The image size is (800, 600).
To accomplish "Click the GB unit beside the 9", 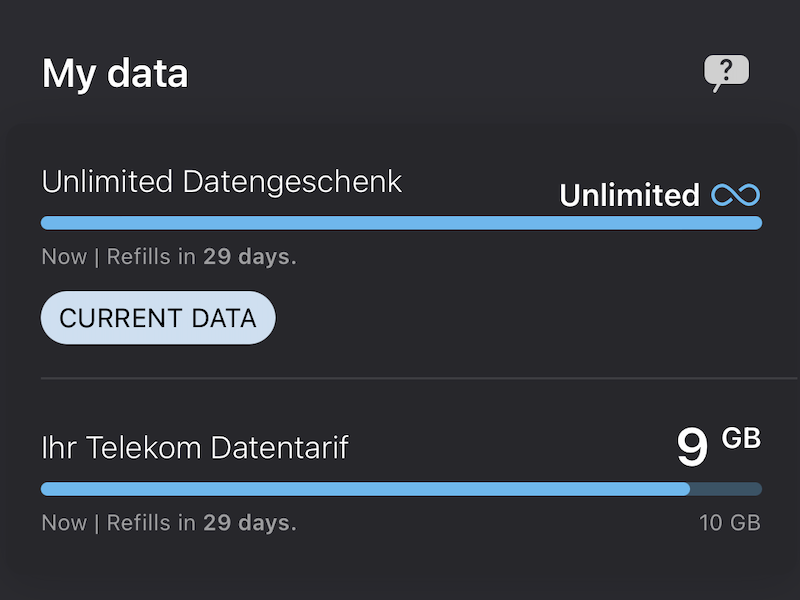I will [x=741, y=438].
